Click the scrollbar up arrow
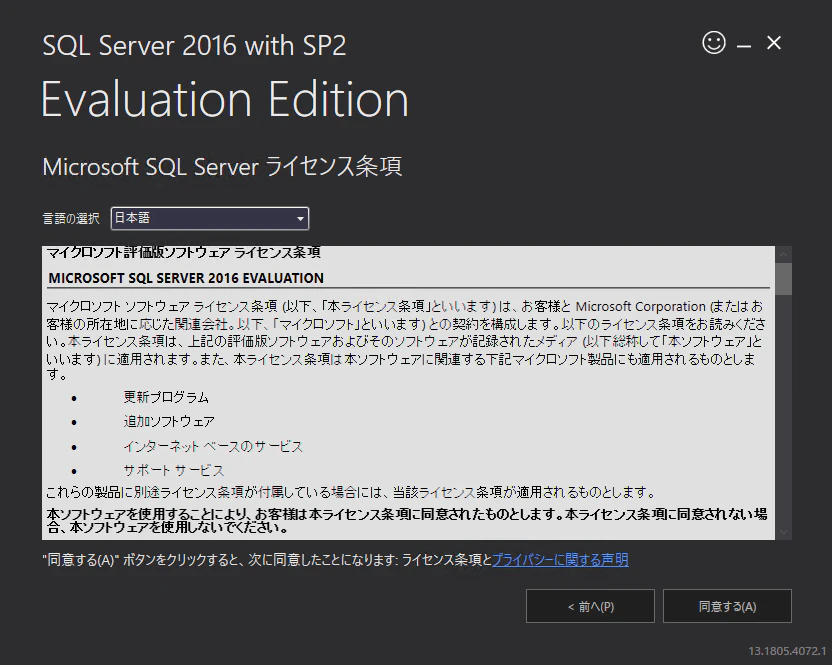The image size is (832, 665). pyautogui.click(x=783, y=254)
